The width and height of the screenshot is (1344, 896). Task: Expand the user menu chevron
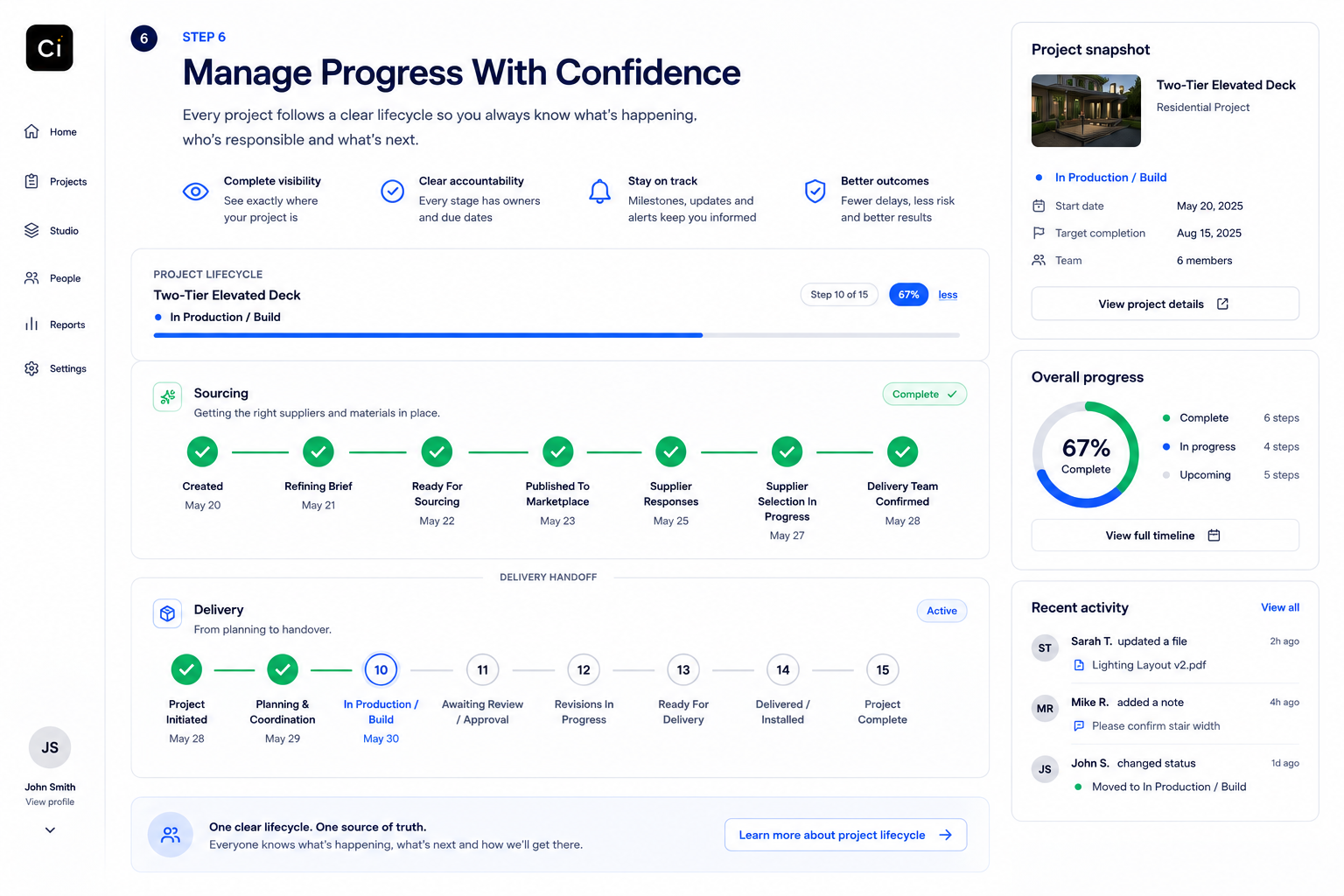pyautogui.click(x=50, y=830)
